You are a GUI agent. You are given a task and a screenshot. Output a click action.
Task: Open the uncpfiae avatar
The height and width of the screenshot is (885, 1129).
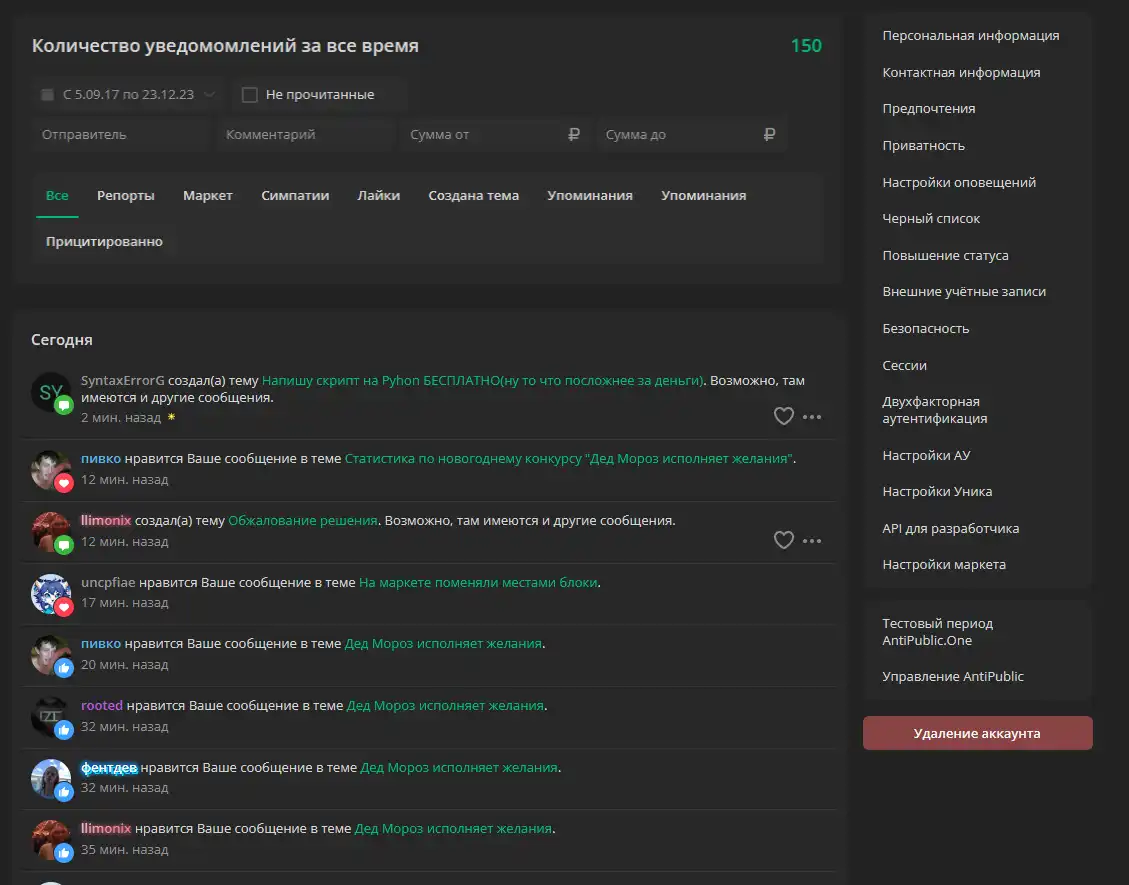click(50, 593)
